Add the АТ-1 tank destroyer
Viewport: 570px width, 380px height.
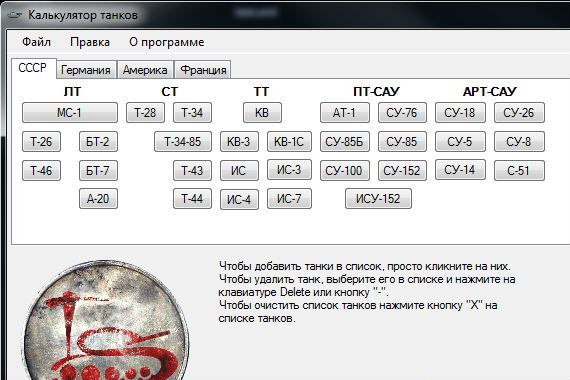[x=345, y=112]
